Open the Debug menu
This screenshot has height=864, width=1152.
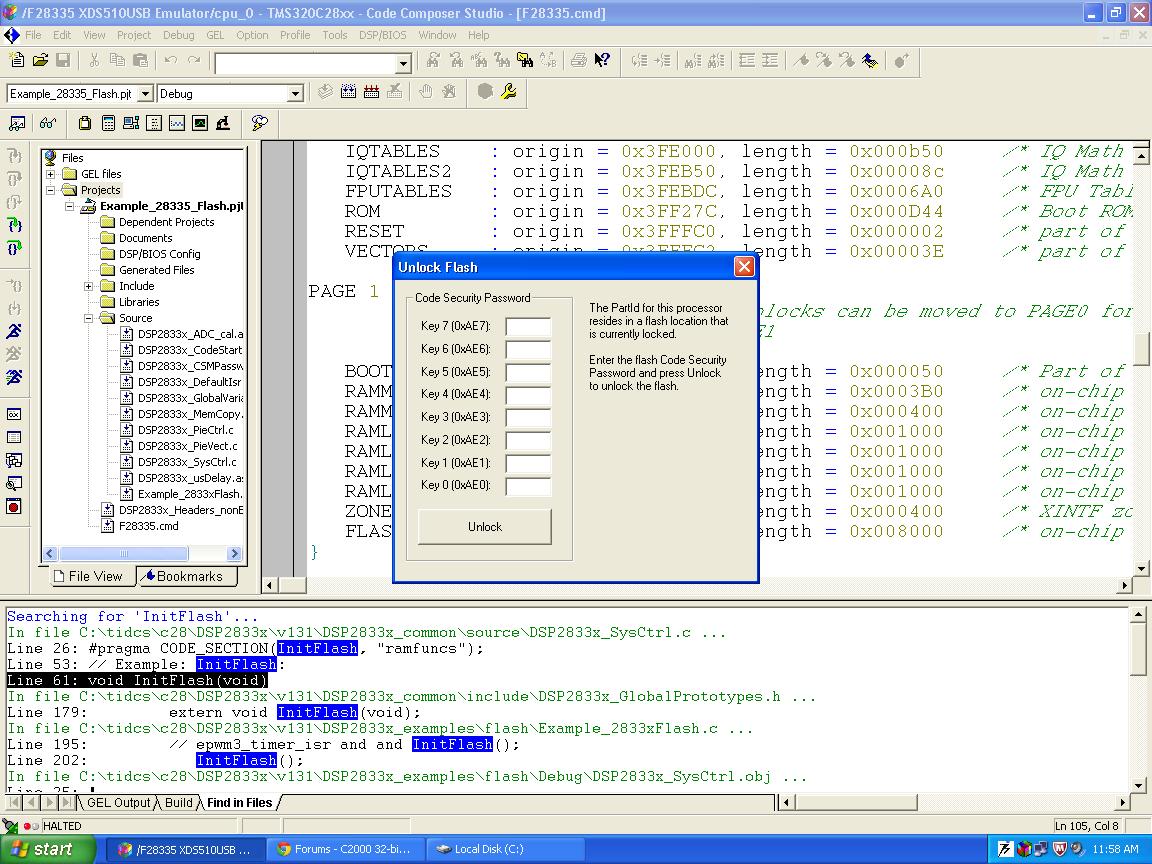pos(179,35)
